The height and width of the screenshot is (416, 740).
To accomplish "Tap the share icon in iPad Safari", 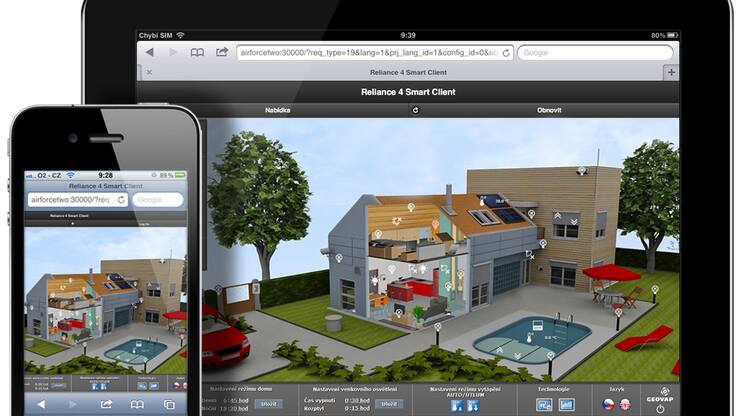I will coord(220,52).
